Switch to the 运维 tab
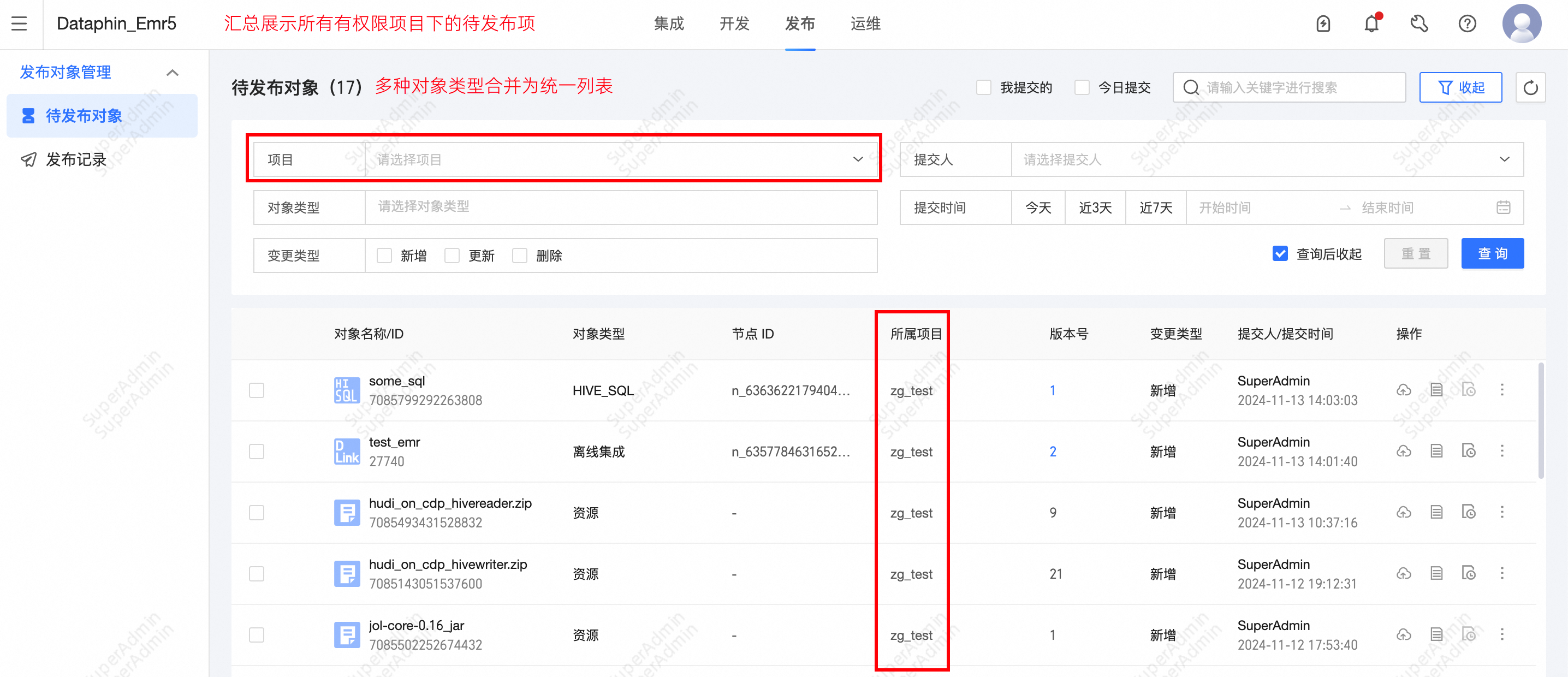Image resolution: width=1568 pixels, height=677 pixels. coord(865,23)
